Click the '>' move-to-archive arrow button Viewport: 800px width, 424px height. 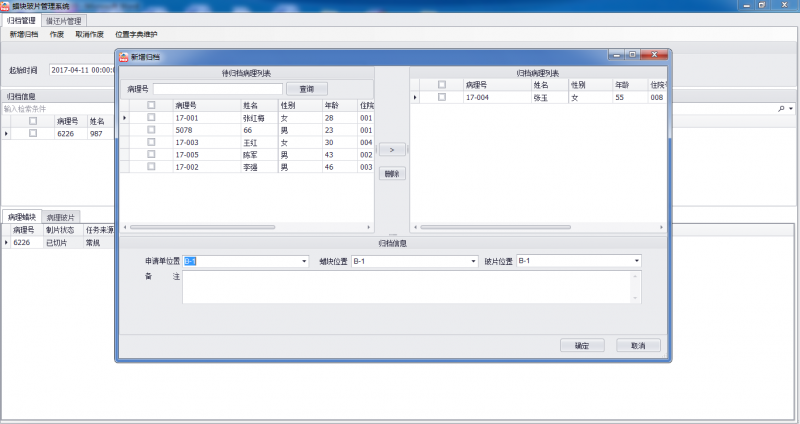click(x=392, y=149)
